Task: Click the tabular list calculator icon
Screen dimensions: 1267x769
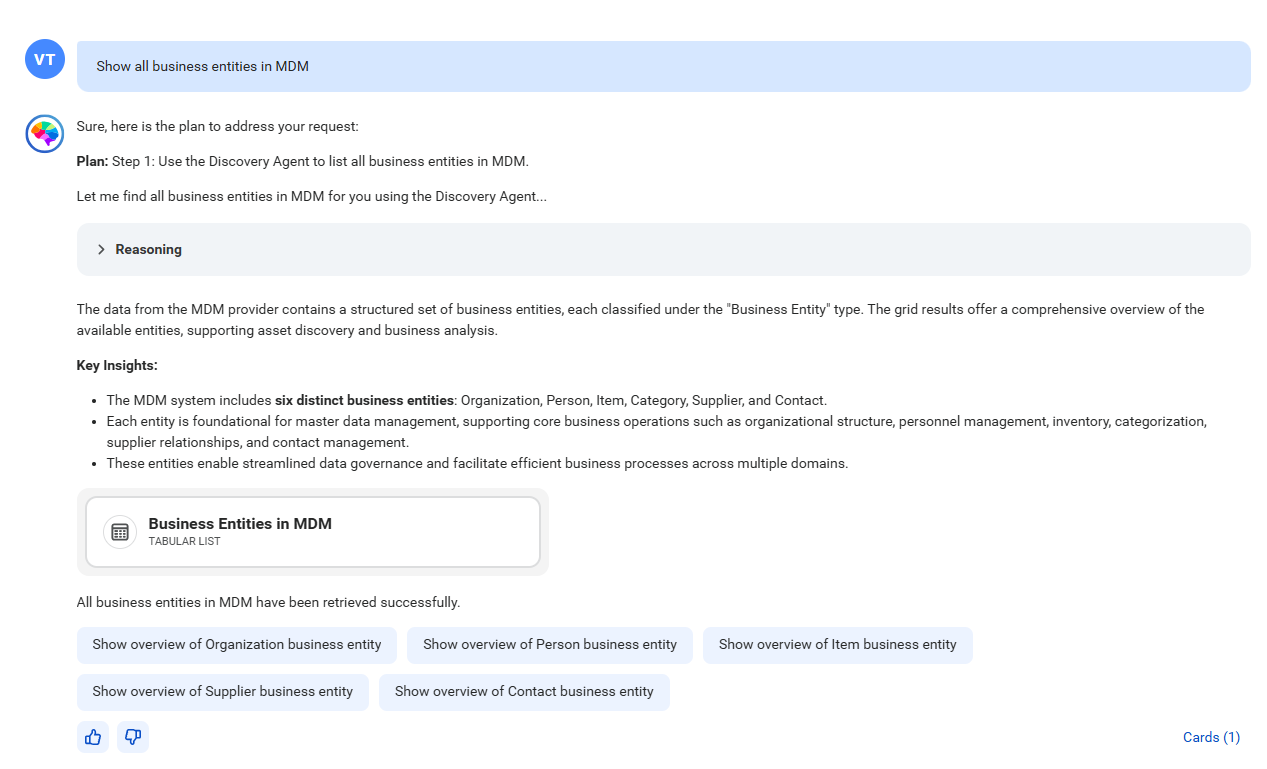Action: (x=120, y=532)
